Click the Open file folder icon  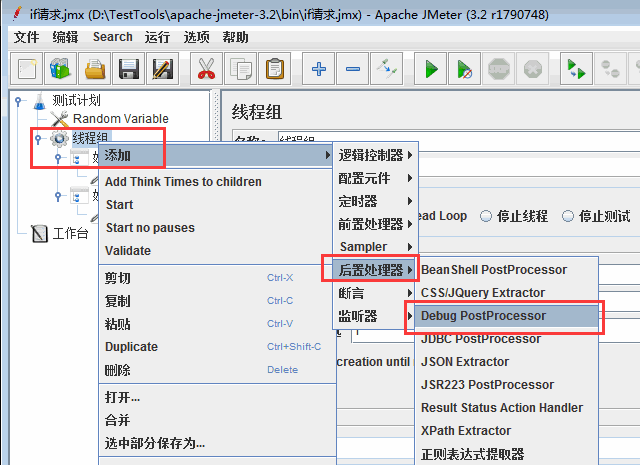pos(95,69)
